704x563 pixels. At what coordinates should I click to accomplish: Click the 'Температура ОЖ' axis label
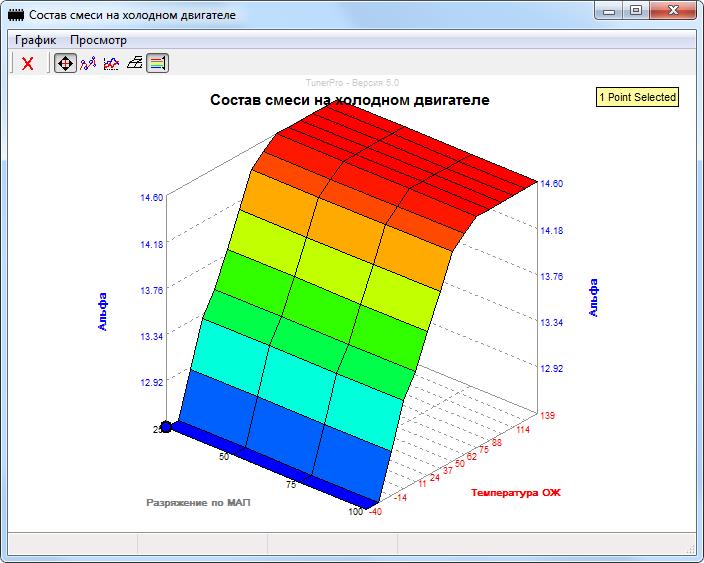(x=517, y=492)
